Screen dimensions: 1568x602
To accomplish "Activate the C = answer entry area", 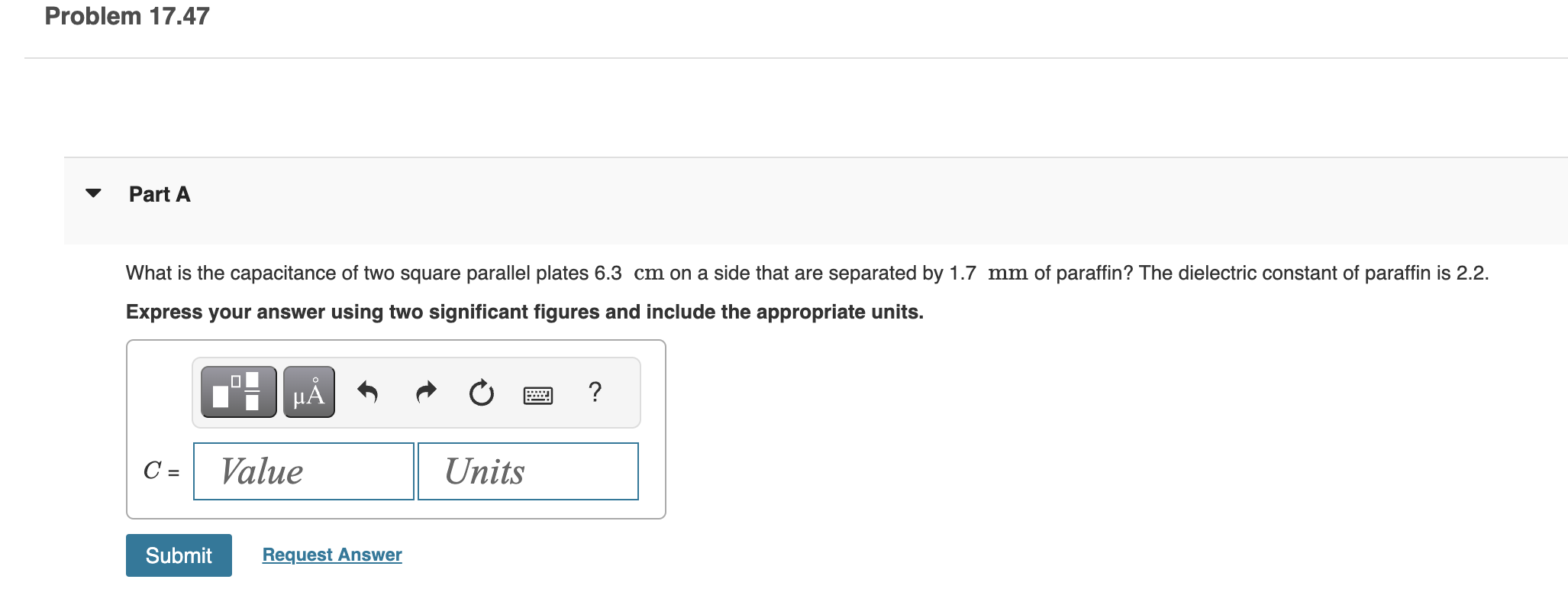I will coord(302,471).
